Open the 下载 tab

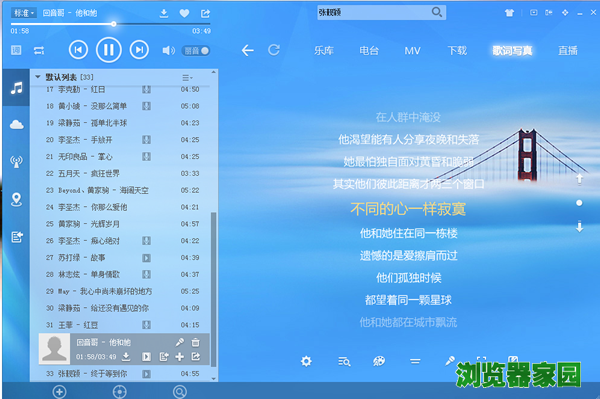pos(457,50)
